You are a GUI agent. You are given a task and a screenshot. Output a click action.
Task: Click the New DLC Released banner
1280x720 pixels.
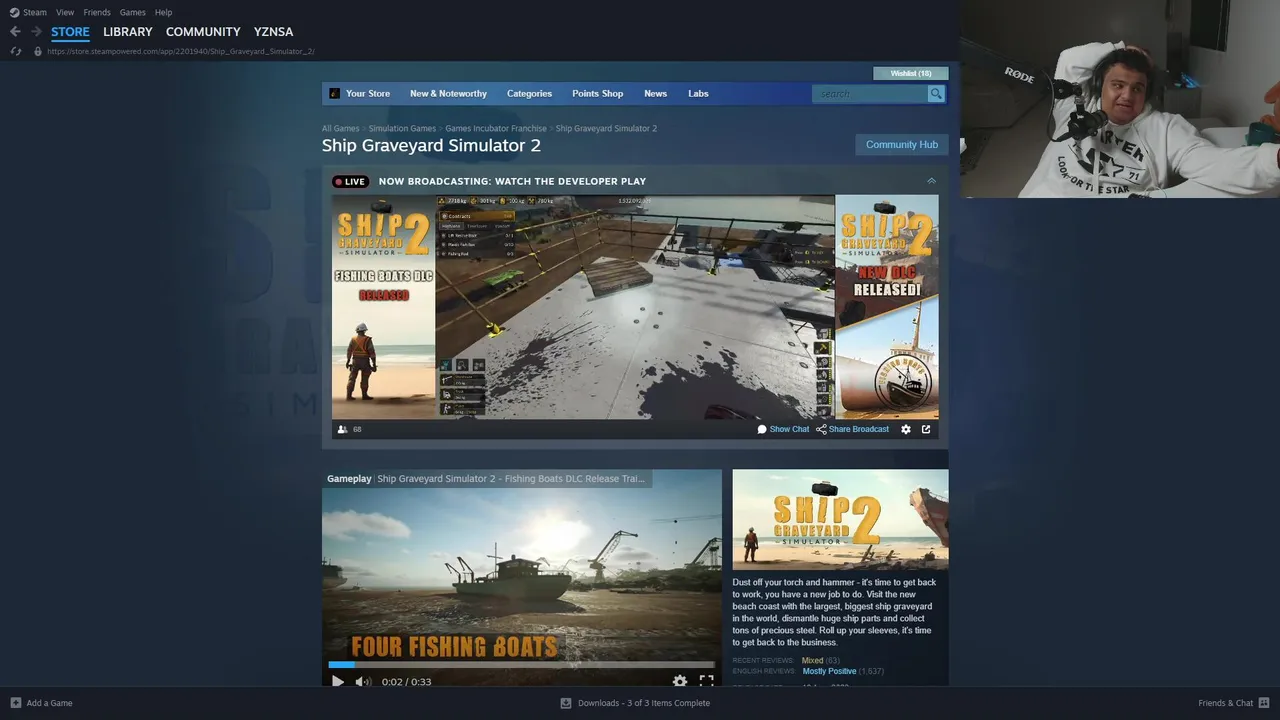pos(887,307)
